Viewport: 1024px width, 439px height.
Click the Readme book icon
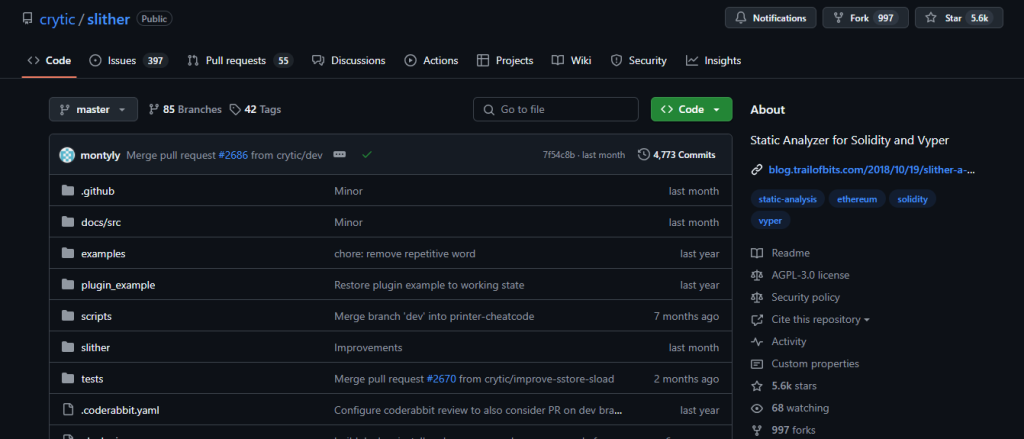pos(757,253)
